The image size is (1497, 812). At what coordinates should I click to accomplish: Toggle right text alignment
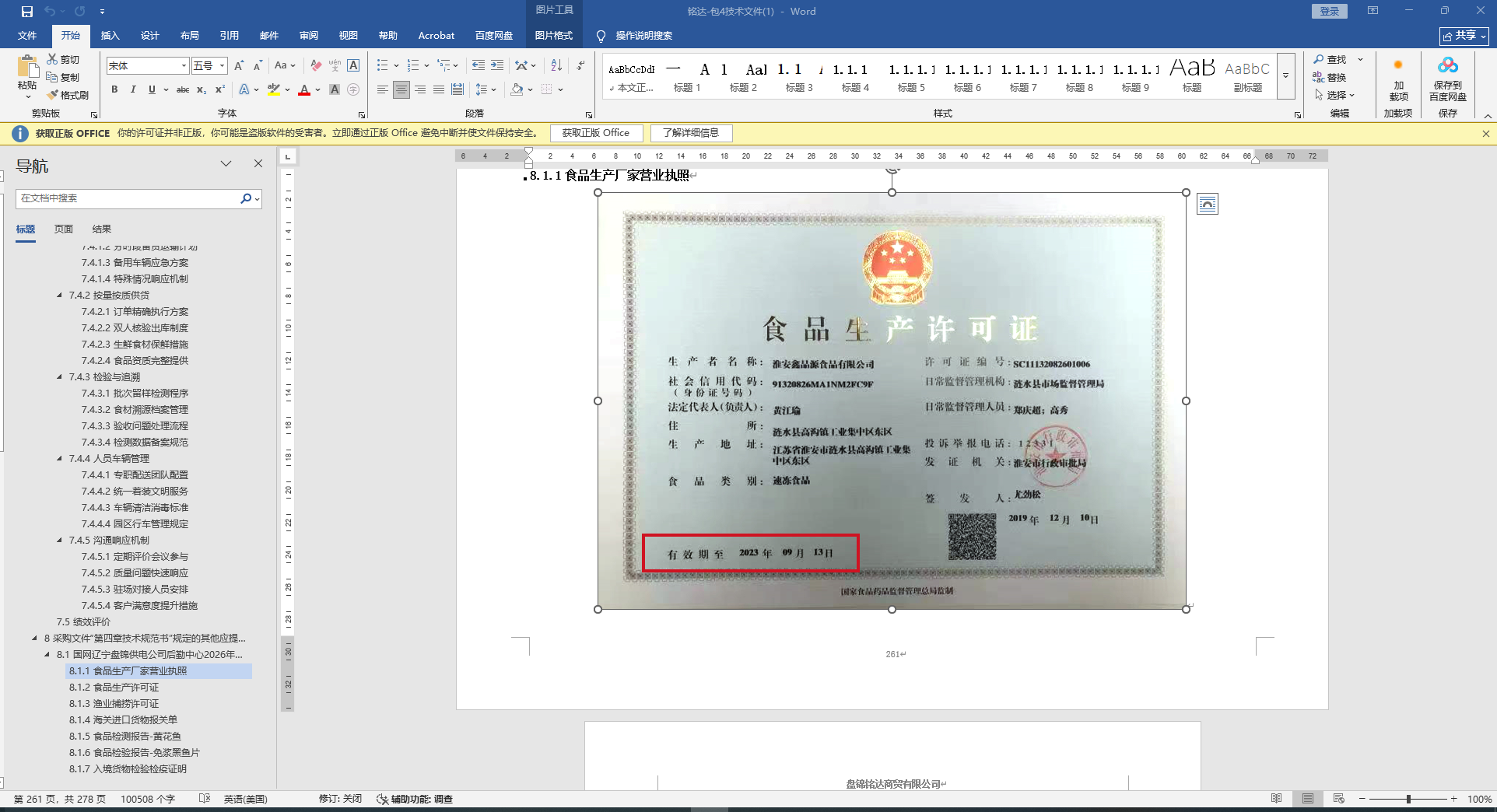(x=420, y=89)
